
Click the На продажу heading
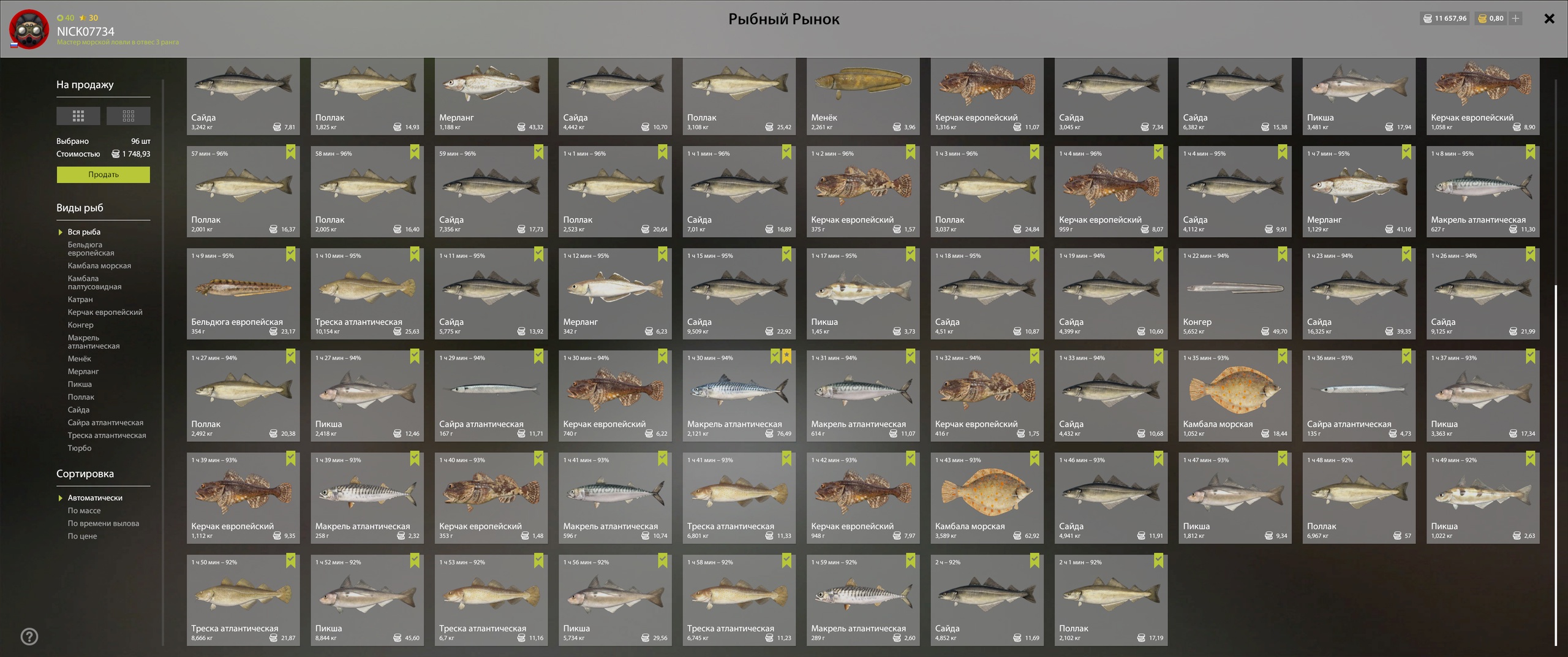pyautogui.click(x=85, y=85)
